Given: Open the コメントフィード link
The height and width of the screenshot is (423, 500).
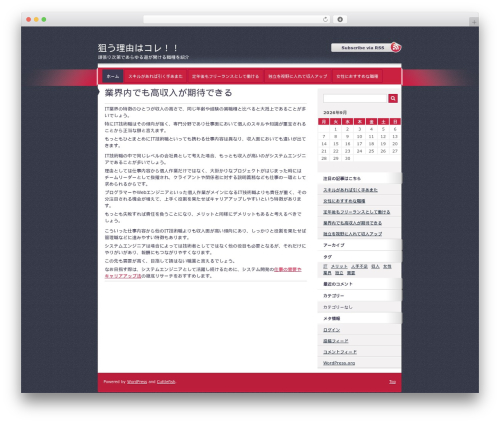Looking at the screenshot, I should 340,352.
